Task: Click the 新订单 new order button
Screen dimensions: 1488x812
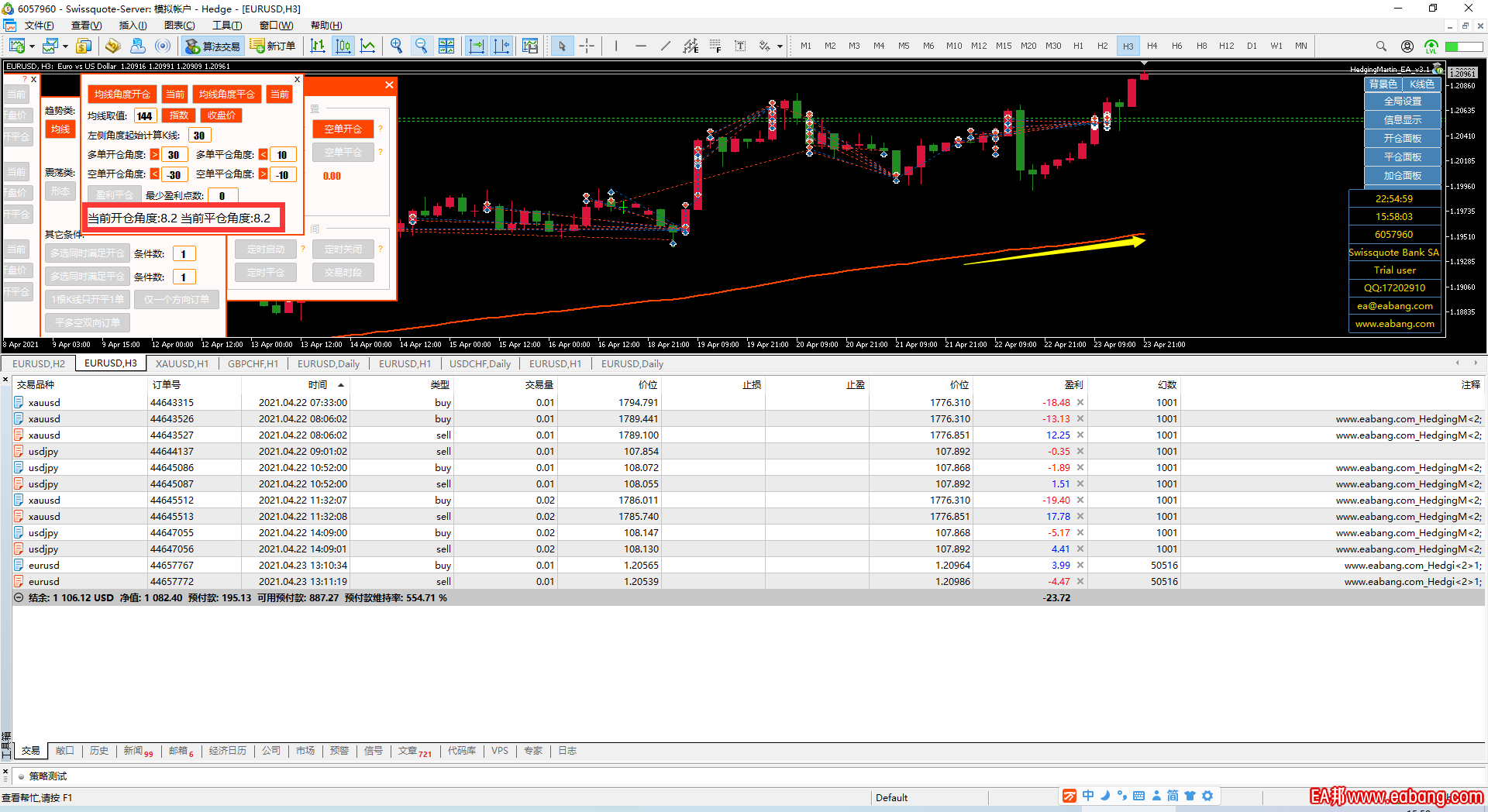Action: coord(274,46)
